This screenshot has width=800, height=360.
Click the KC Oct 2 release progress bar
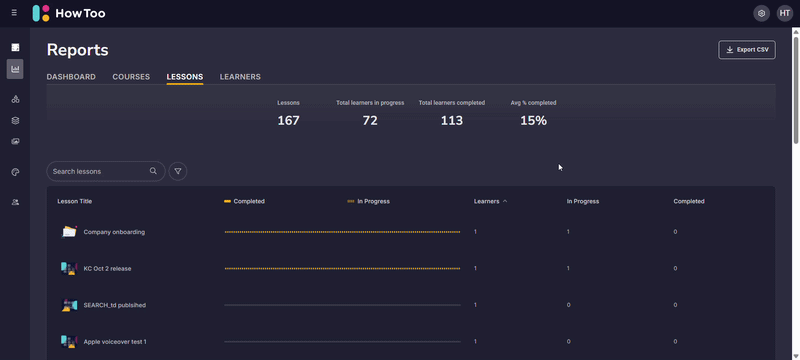pyautogui.click(x=342, y=269)
